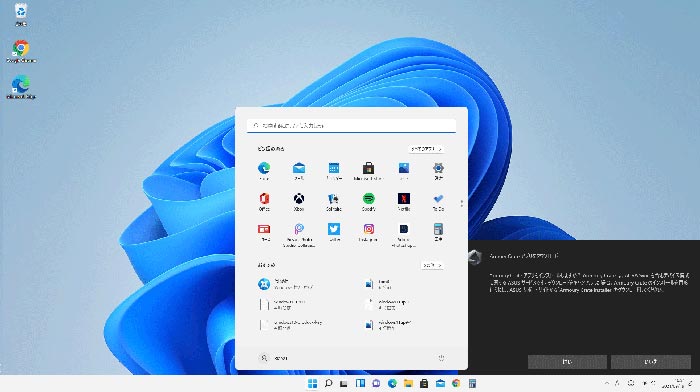
Task: Click the Windows Start button on taskbar
Action: 312,384
